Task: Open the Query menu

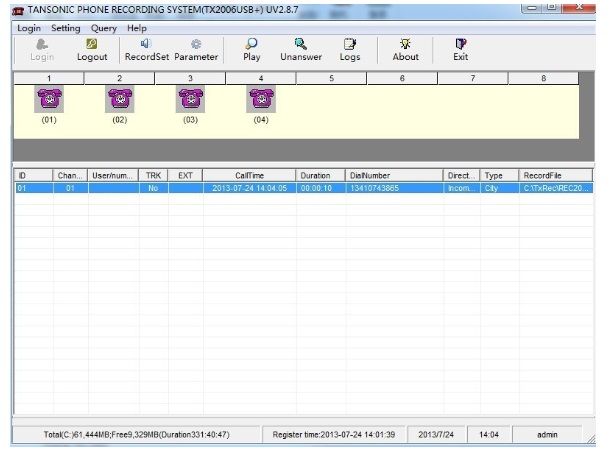Action: point(104,28)
